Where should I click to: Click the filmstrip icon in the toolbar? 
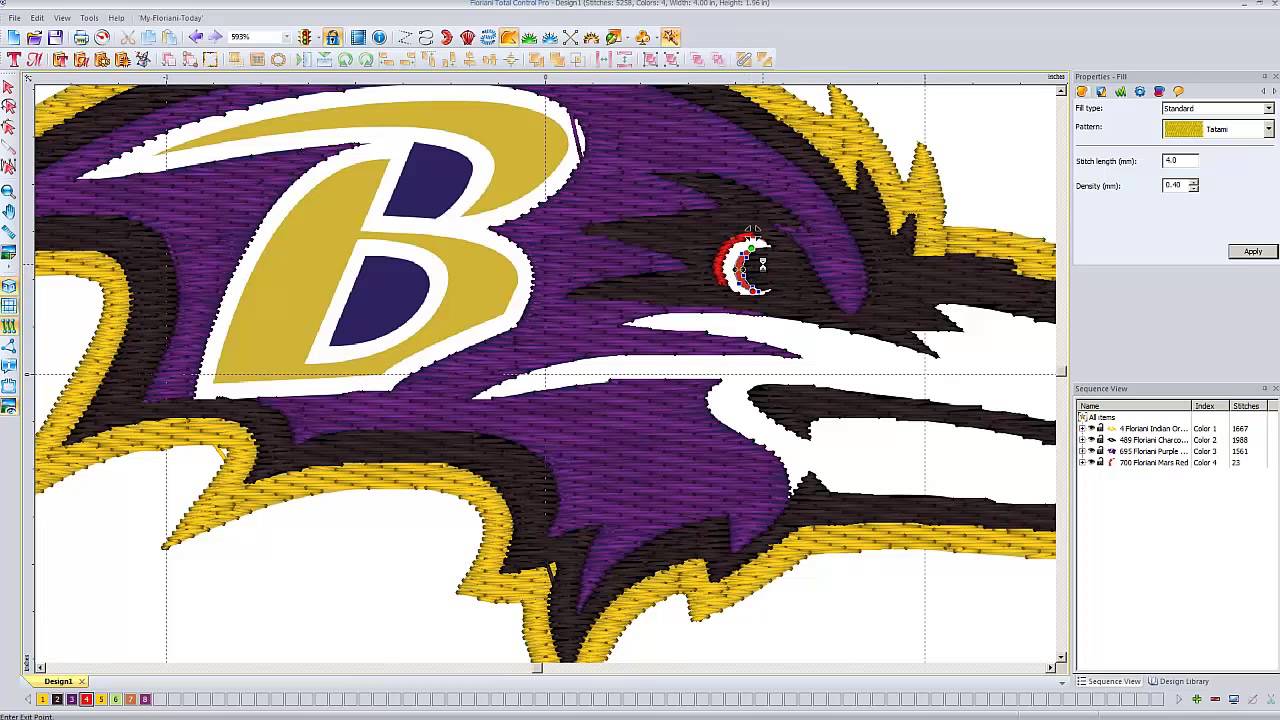point(358,37)
